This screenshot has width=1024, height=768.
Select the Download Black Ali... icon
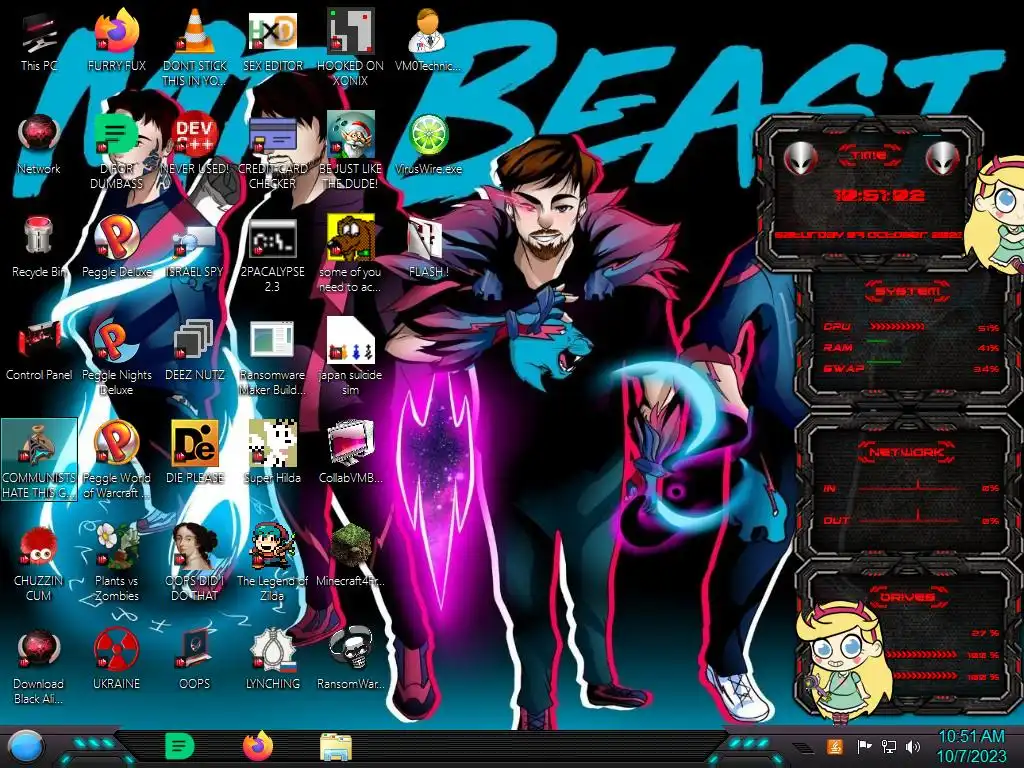pos(39,666)
